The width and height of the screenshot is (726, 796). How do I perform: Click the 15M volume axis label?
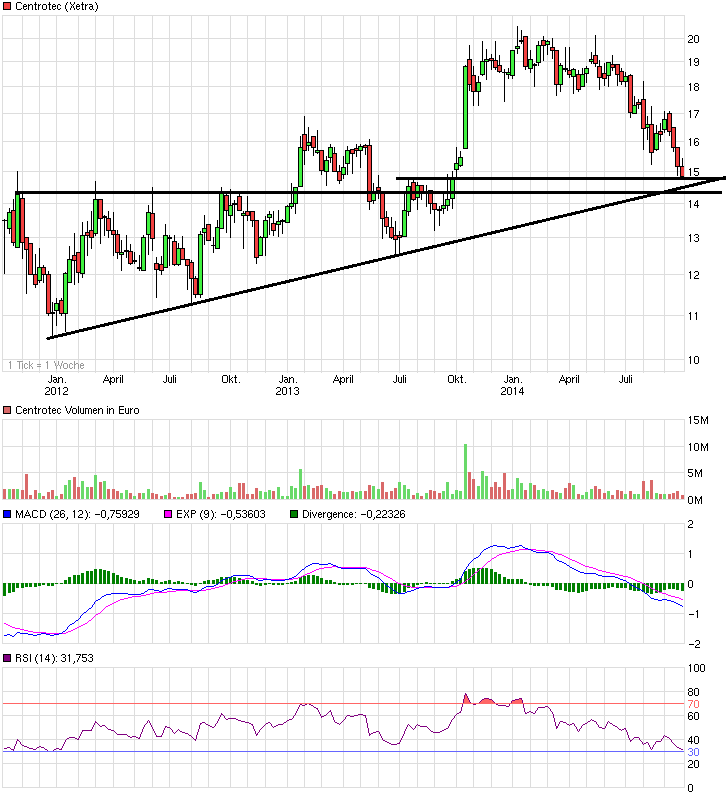coord(698,420)
